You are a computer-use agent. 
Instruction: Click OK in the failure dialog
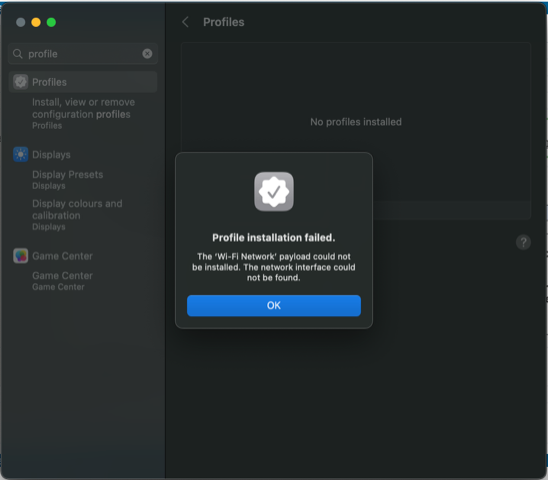click(x=274, y=306)
